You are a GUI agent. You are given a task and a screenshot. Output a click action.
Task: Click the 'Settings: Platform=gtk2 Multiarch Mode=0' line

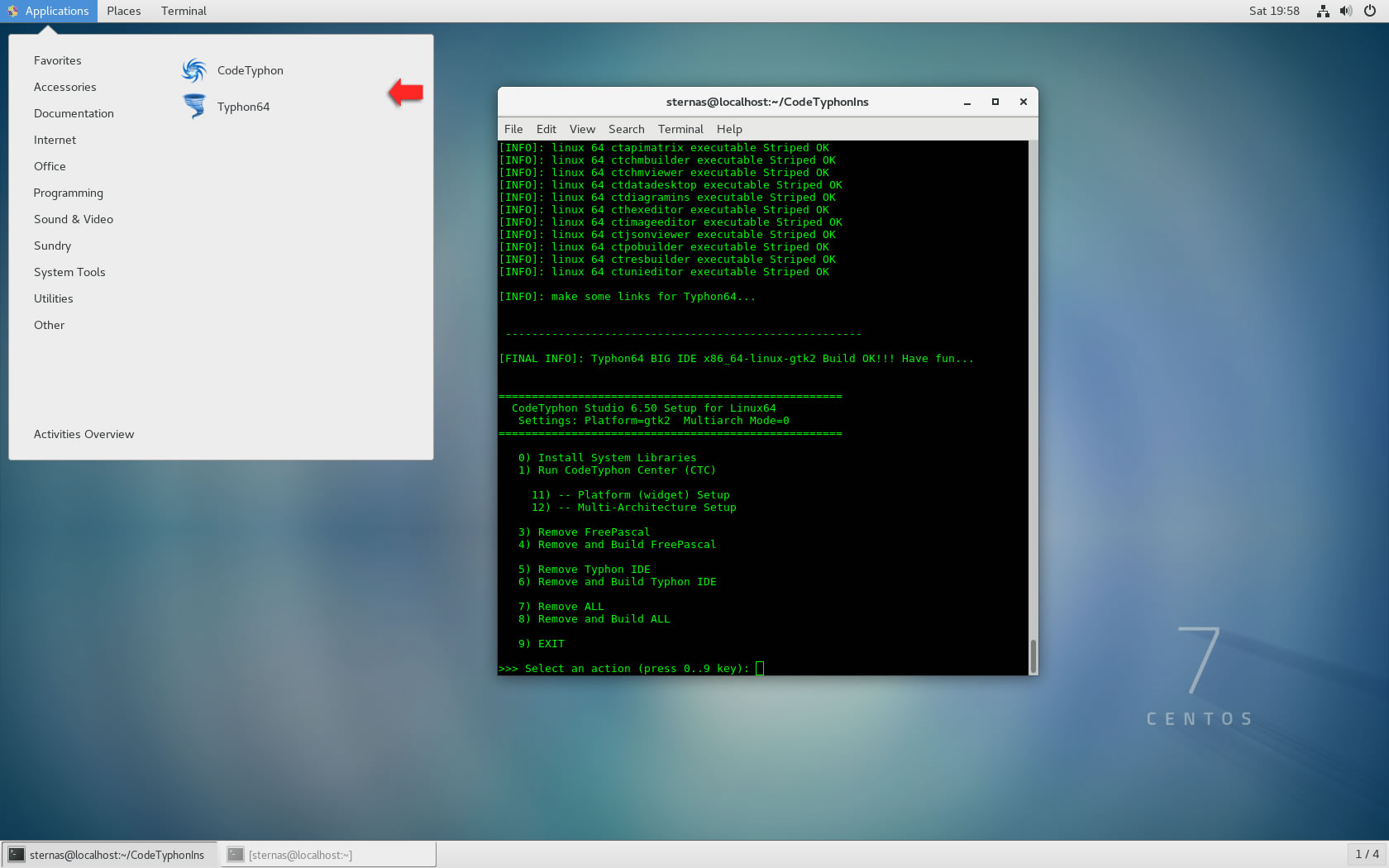click(653, 420)
